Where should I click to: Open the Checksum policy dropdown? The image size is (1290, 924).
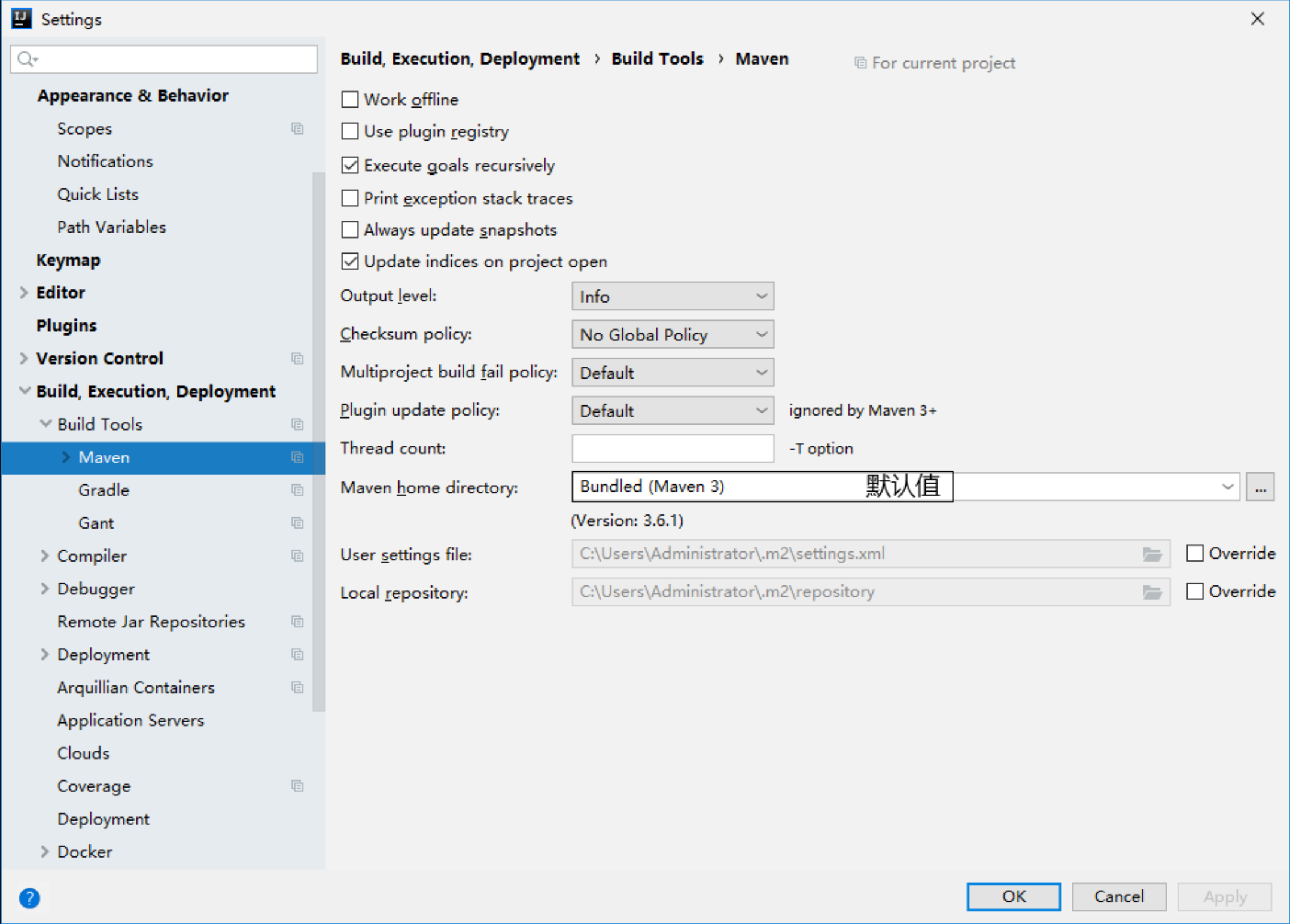tap(673, 334)
